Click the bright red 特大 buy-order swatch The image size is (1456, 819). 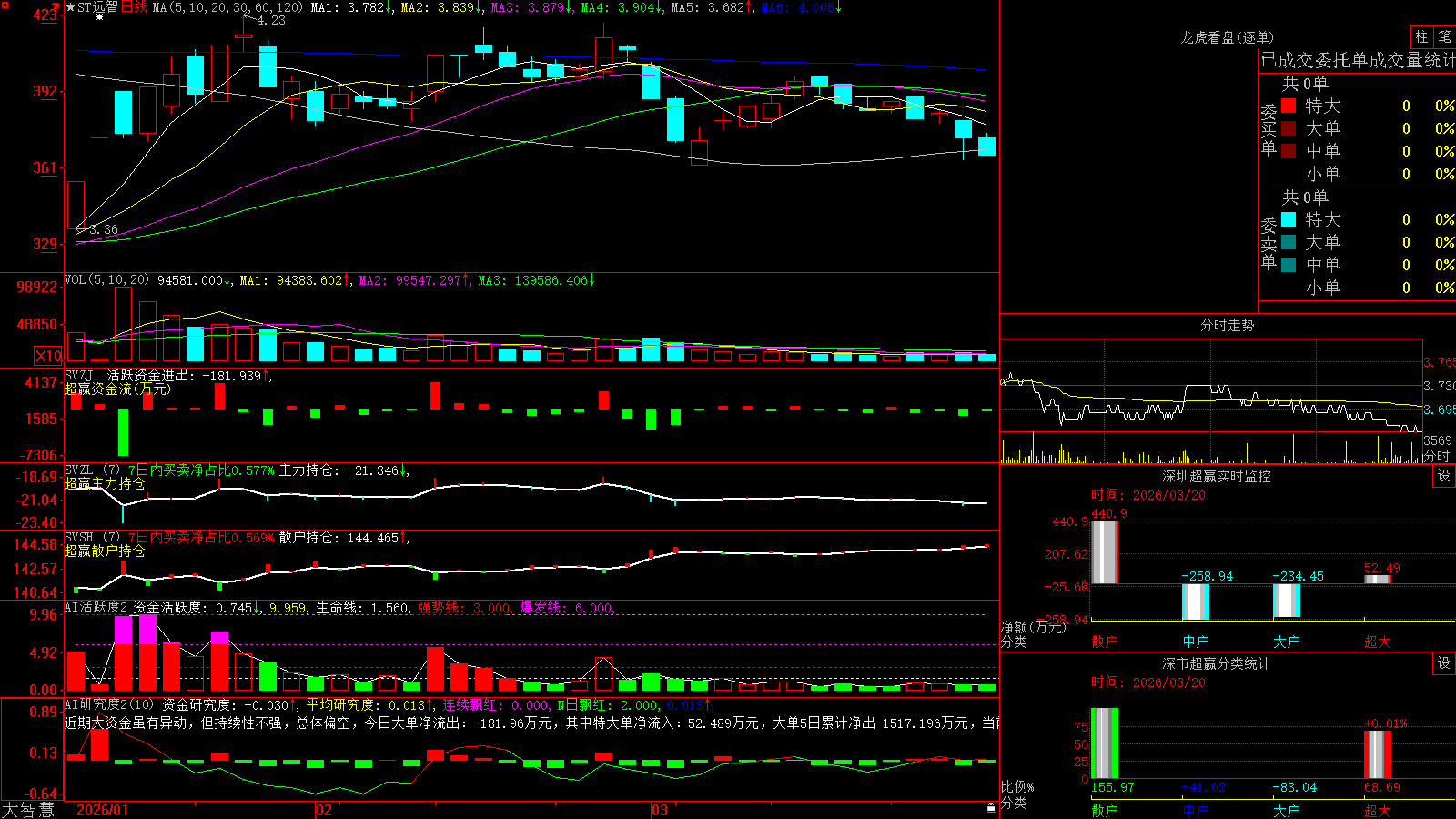pyautogui.click(x=1289, y=106)
